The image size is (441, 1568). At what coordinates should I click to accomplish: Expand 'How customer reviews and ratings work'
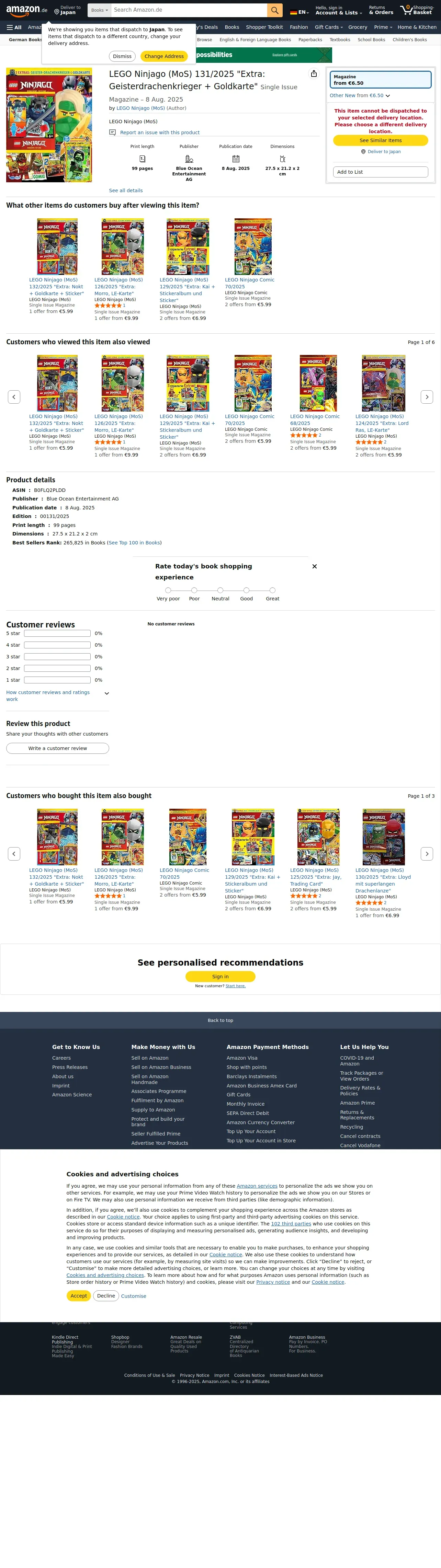click(x=57, y=696)
